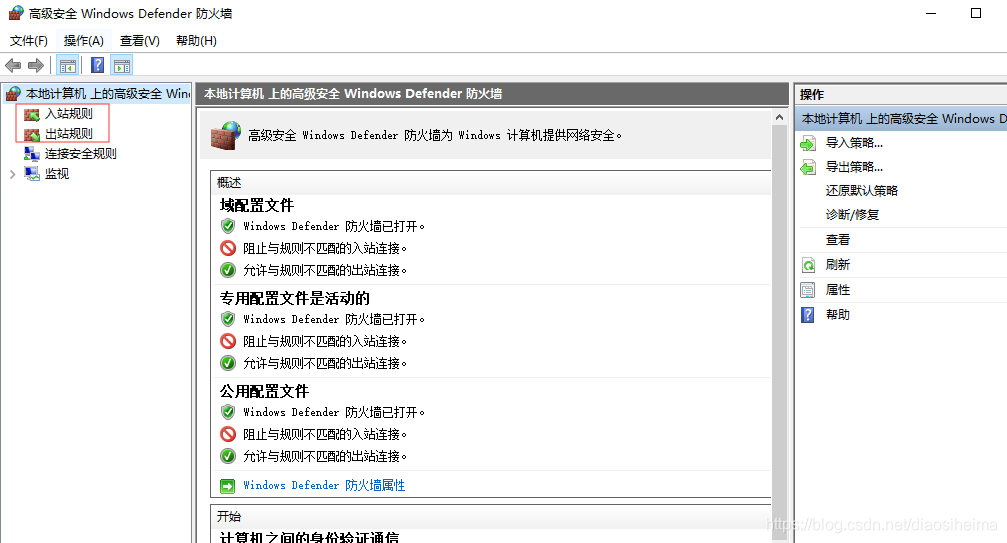The width and height of the screenshot is (1007, 543).
Task: Click the Forward arrow toolbar icon
Action: (x=36, y=65)
